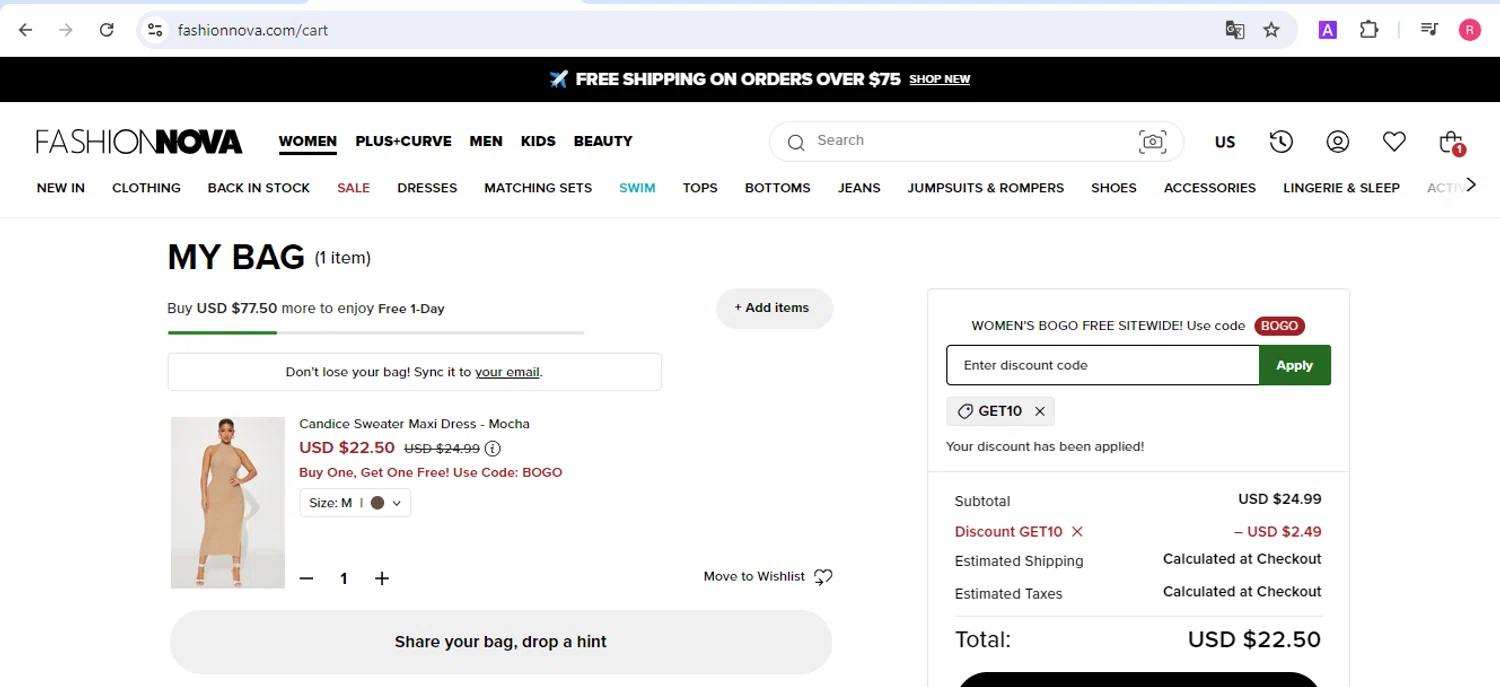Decrease item quantity with minus button
The height and width of the screenshot is (687, 1500).
coord(307,578)
